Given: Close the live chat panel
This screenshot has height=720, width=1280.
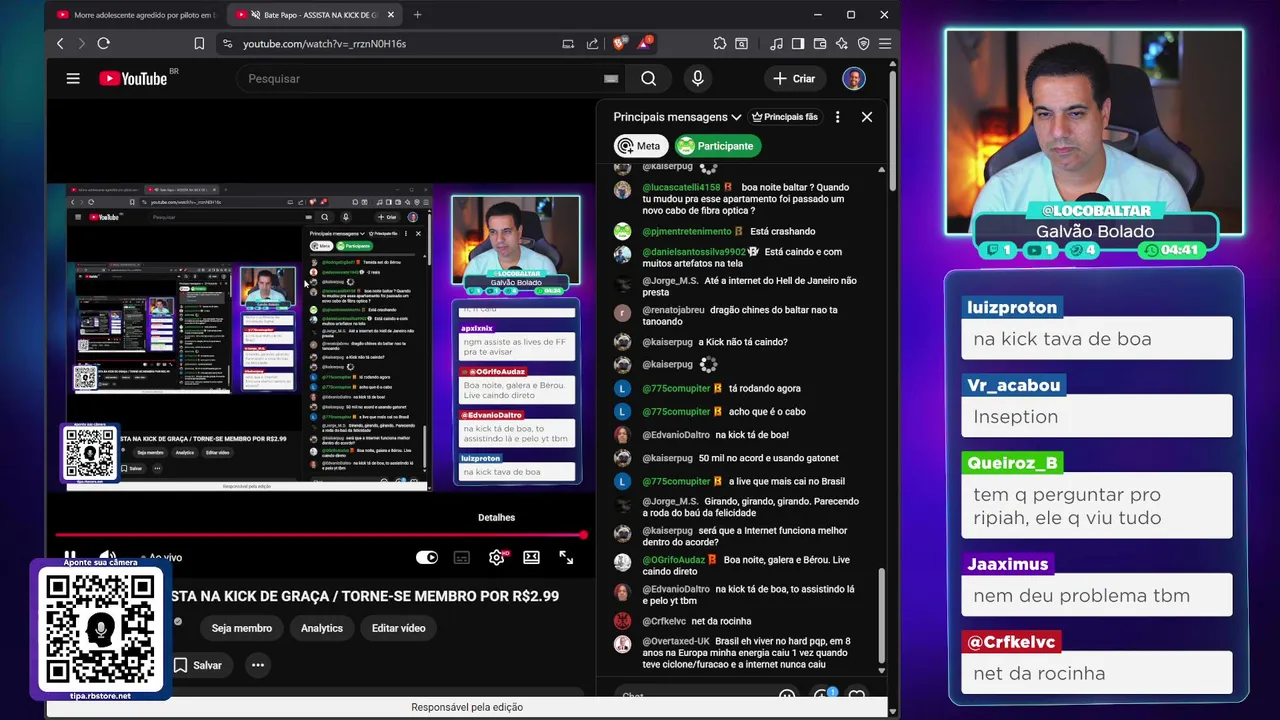Looking at the screenshot, I should pos(867,117).
